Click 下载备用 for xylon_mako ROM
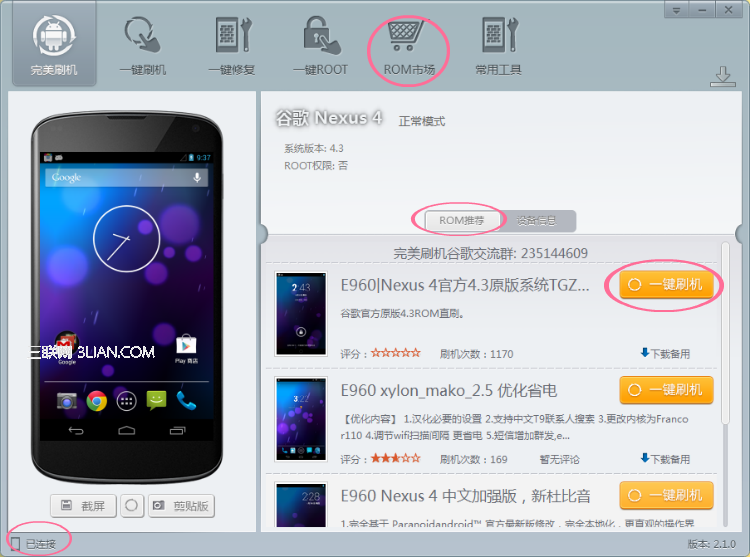Screen dimensions: 750x557 coord(665,459)
